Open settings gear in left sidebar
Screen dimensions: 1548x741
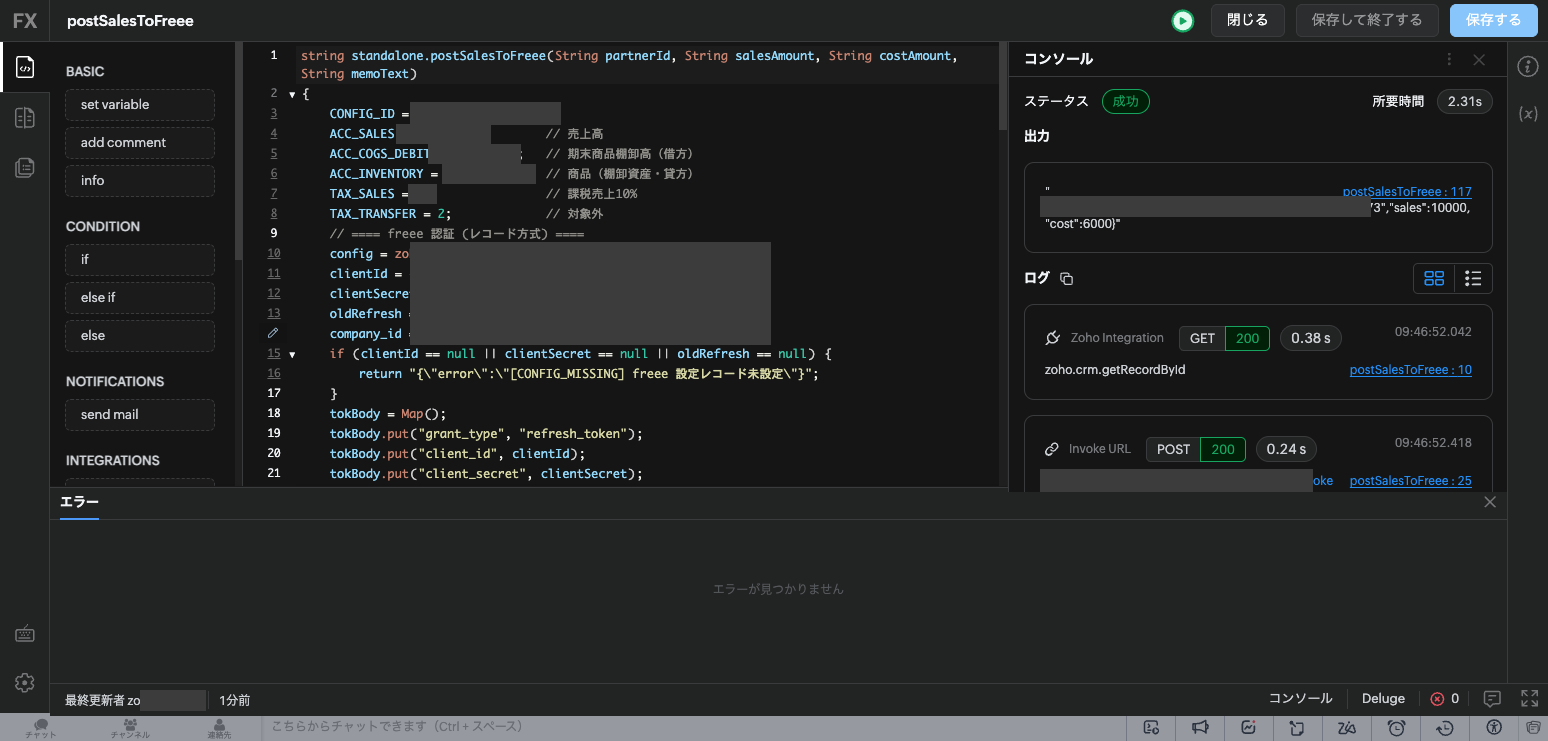[x=25, y=682]
